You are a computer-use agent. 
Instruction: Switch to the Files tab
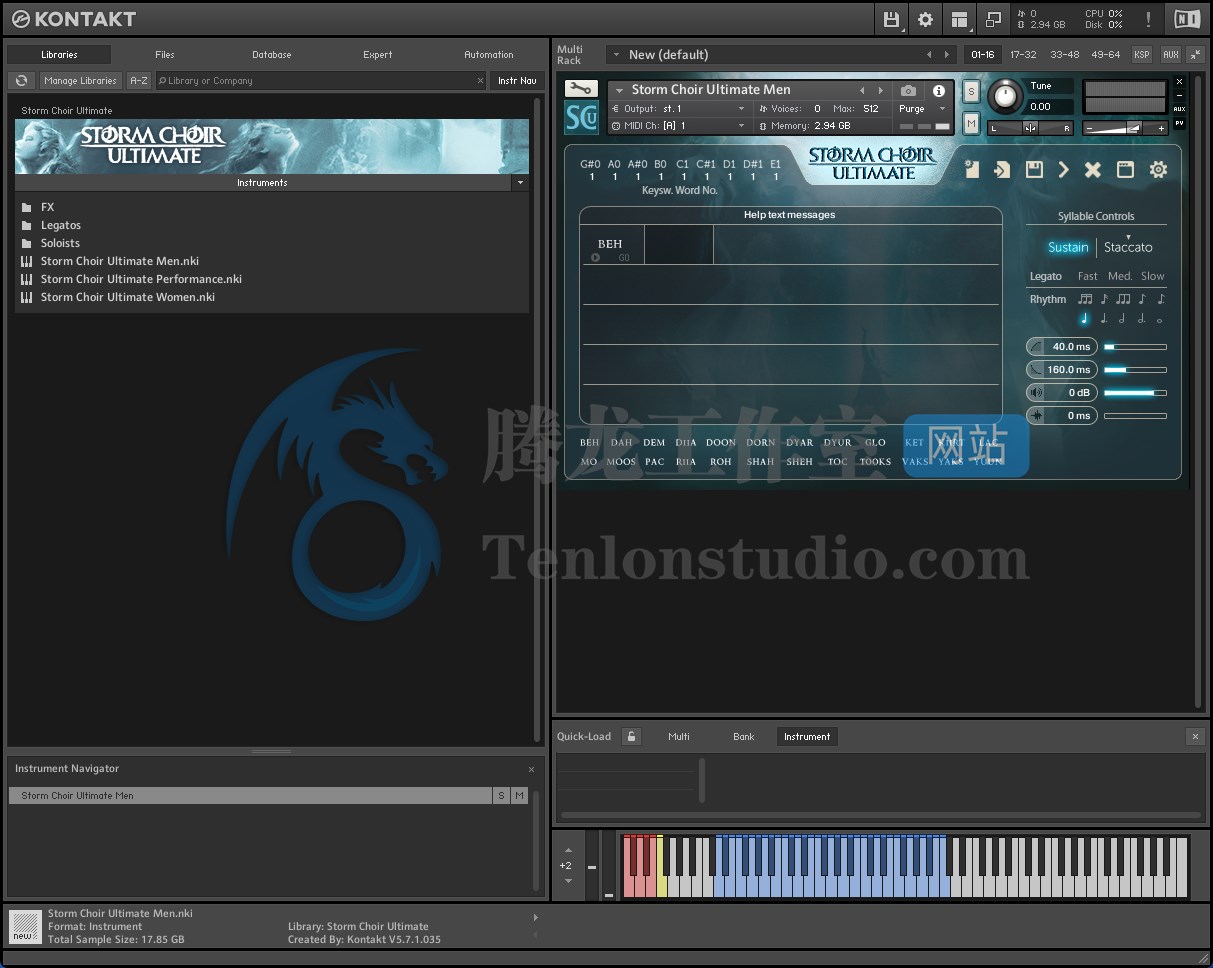165,55
